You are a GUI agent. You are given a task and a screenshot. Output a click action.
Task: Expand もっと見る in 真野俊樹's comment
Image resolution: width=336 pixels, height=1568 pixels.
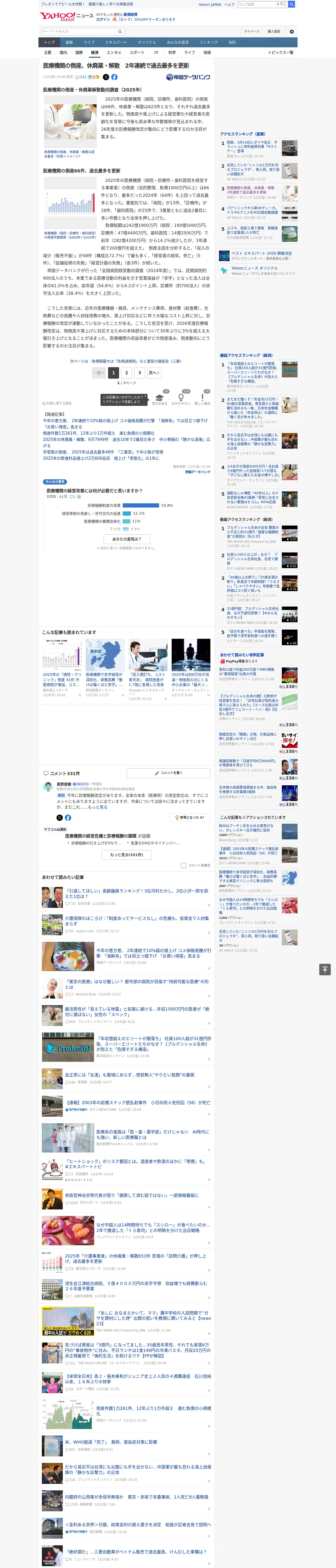click(x=98, y=807)
